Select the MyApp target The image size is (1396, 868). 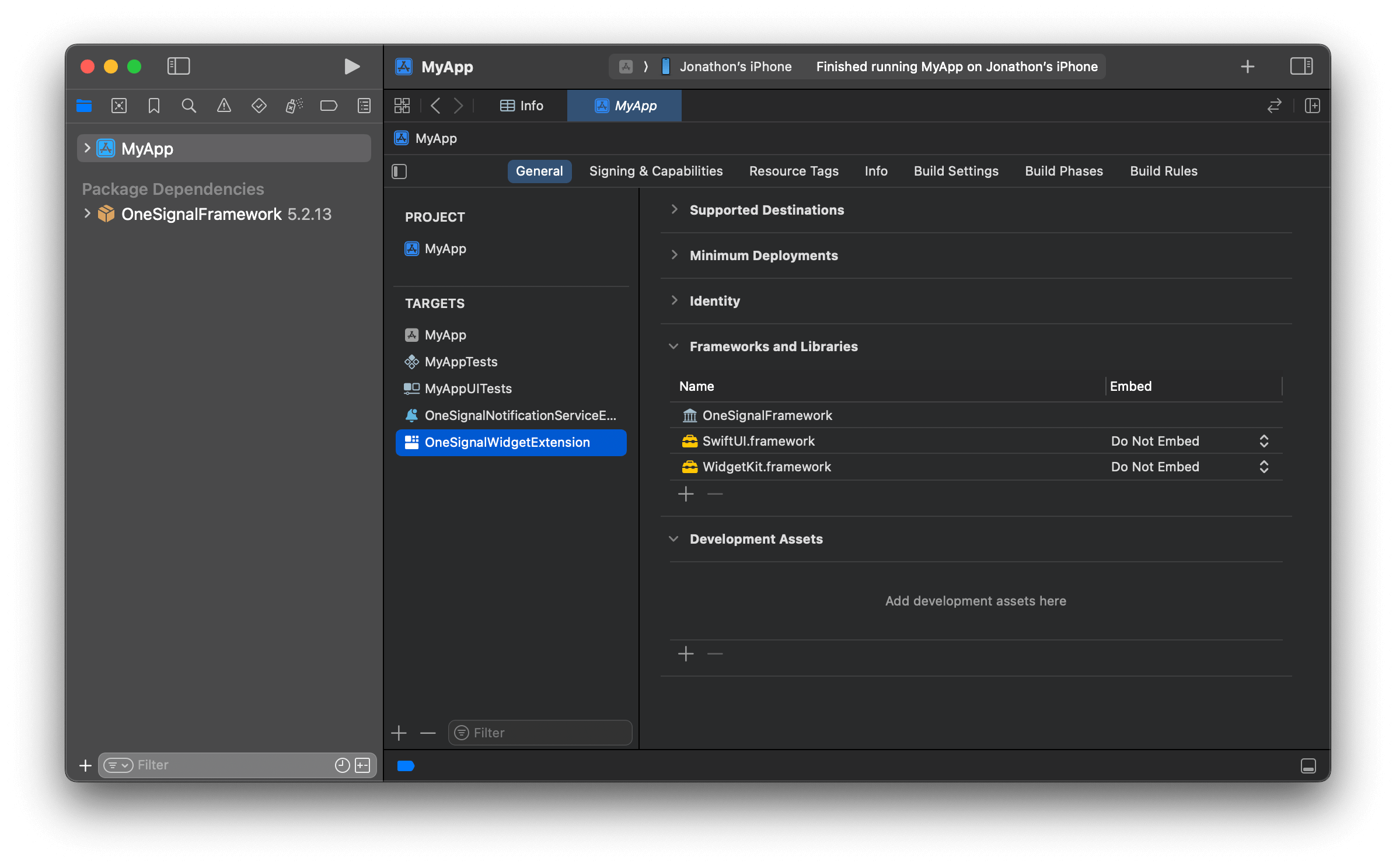coord(511,335)
